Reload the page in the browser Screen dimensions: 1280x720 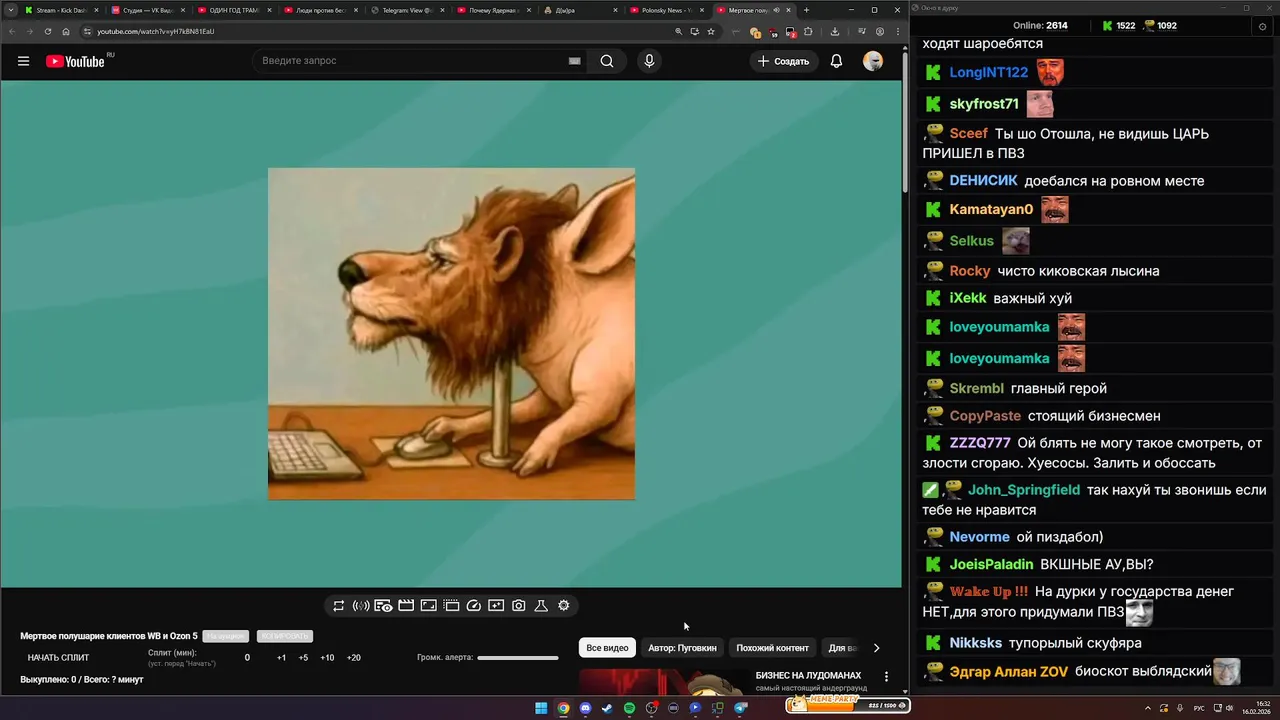click(x=48, y=31)
